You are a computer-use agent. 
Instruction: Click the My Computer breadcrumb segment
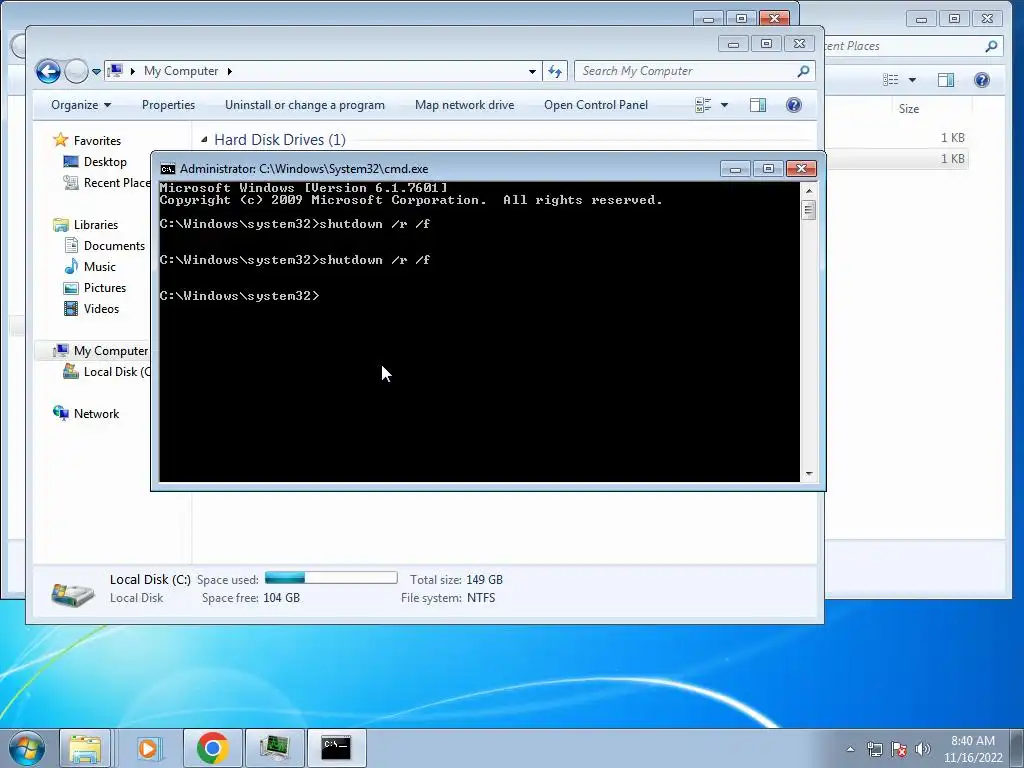click(x=181, y=71)
